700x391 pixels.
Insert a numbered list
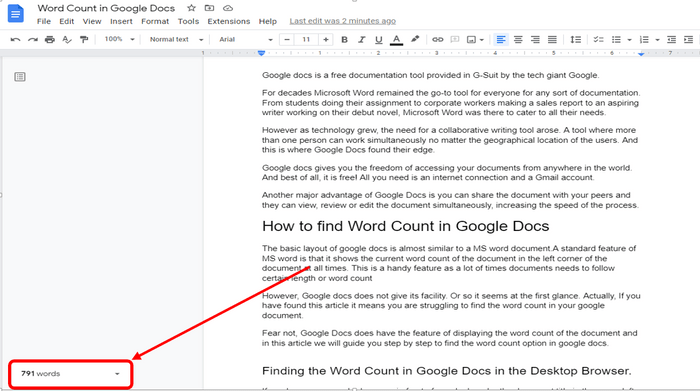(644, 40)
